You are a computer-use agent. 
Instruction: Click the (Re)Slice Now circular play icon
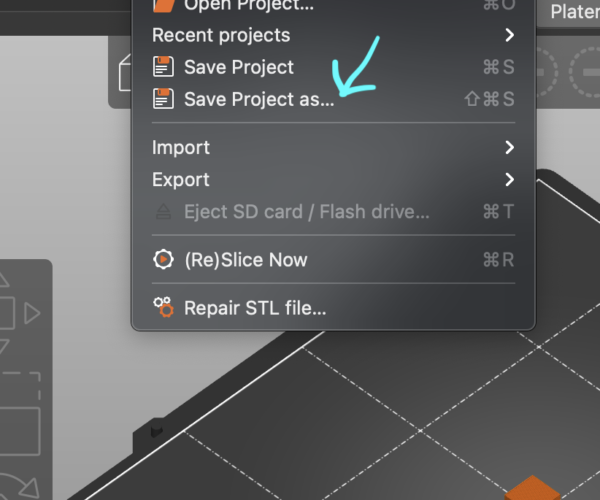(163, 259)
